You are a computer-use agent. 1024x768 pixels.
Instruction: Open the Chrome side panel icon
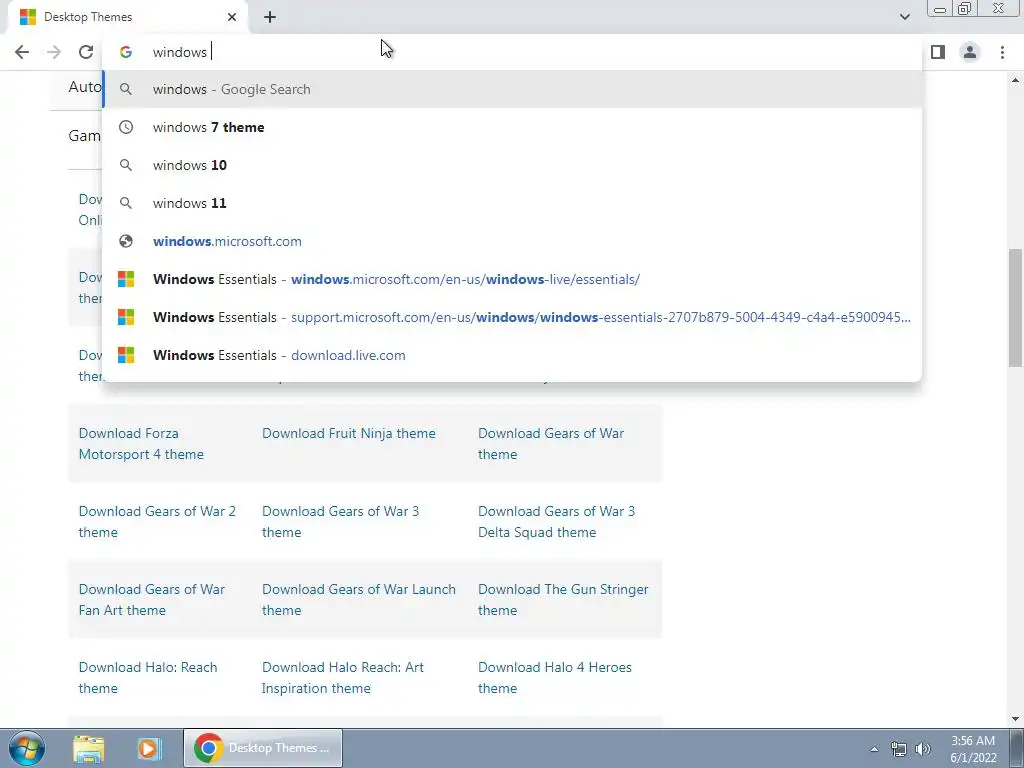[x=938, y=52]
